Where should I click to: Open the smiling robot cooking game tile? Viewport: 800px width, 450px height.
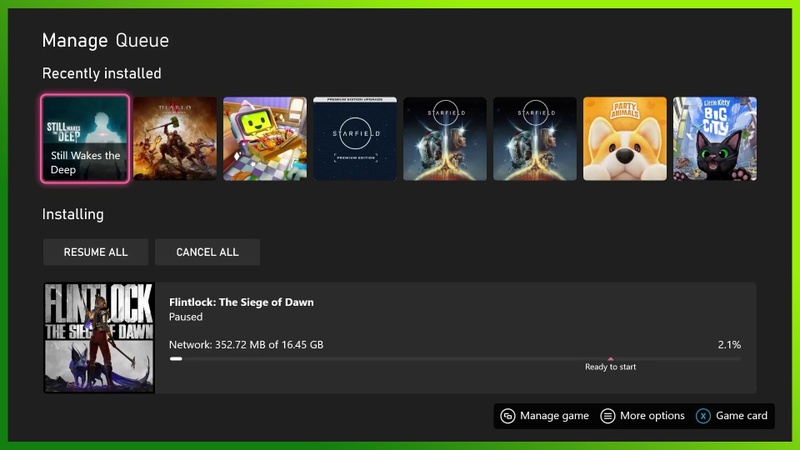265,139
